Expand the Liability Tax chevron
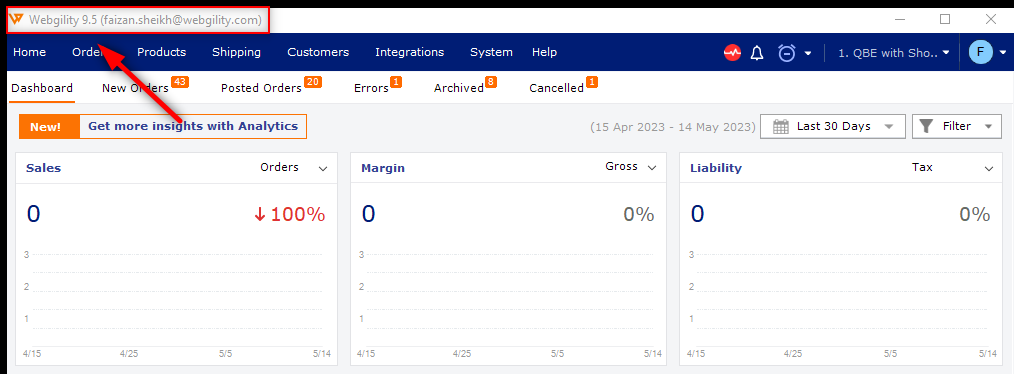1014x374 pixels. coord(989,168)
